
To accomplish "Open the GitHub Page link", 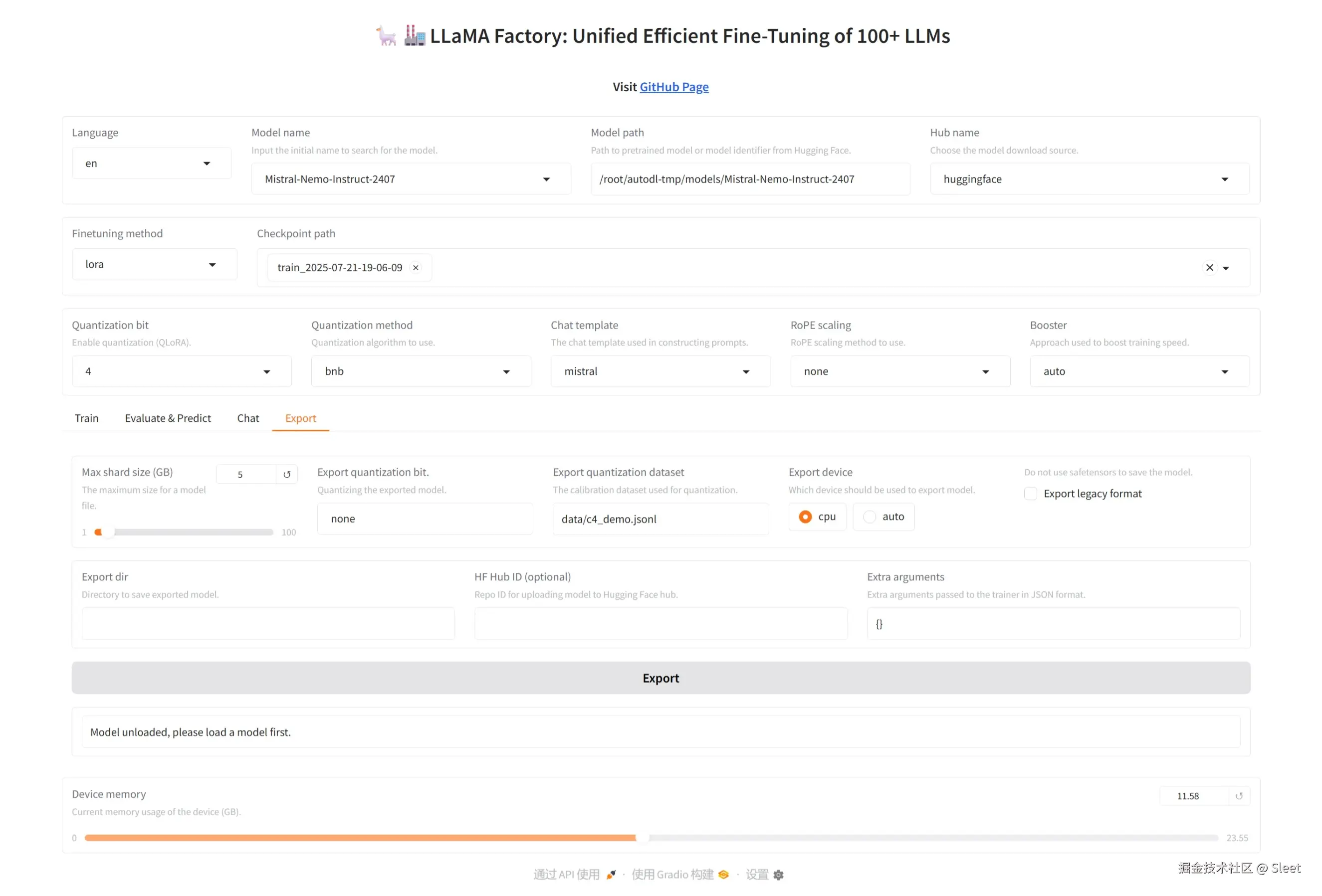I will [x=674, y=87].
